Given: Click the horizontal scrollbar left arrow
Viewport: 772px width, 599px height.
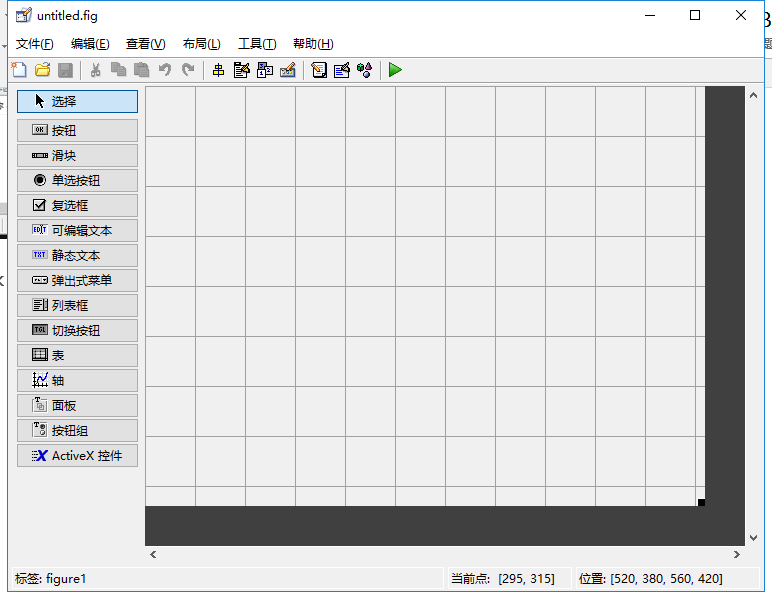Looking at the screenshot, I should point(153,555).
